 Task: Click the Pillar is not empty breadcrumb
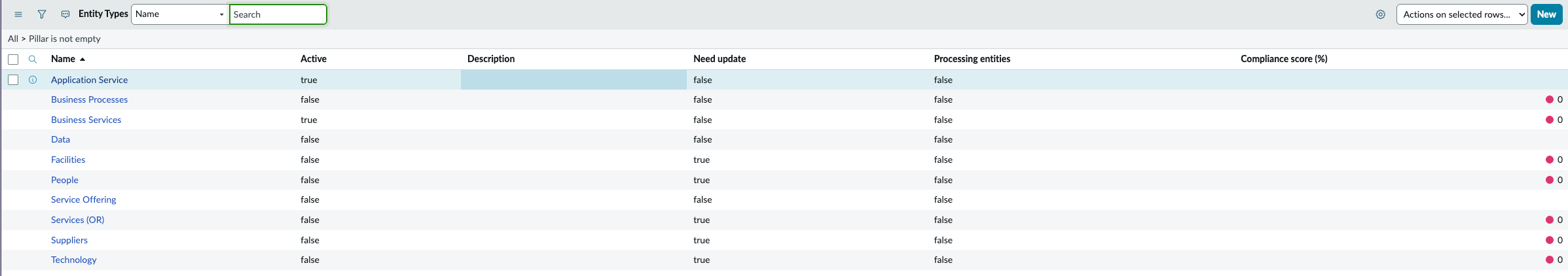(65, 39)
